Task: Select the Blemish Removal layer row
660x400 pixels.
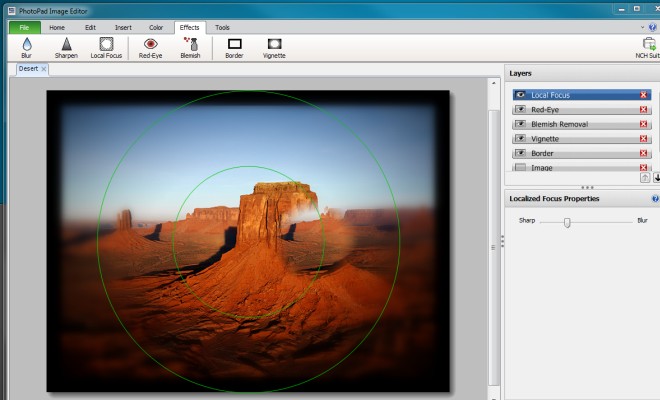Action: (582, 124)
